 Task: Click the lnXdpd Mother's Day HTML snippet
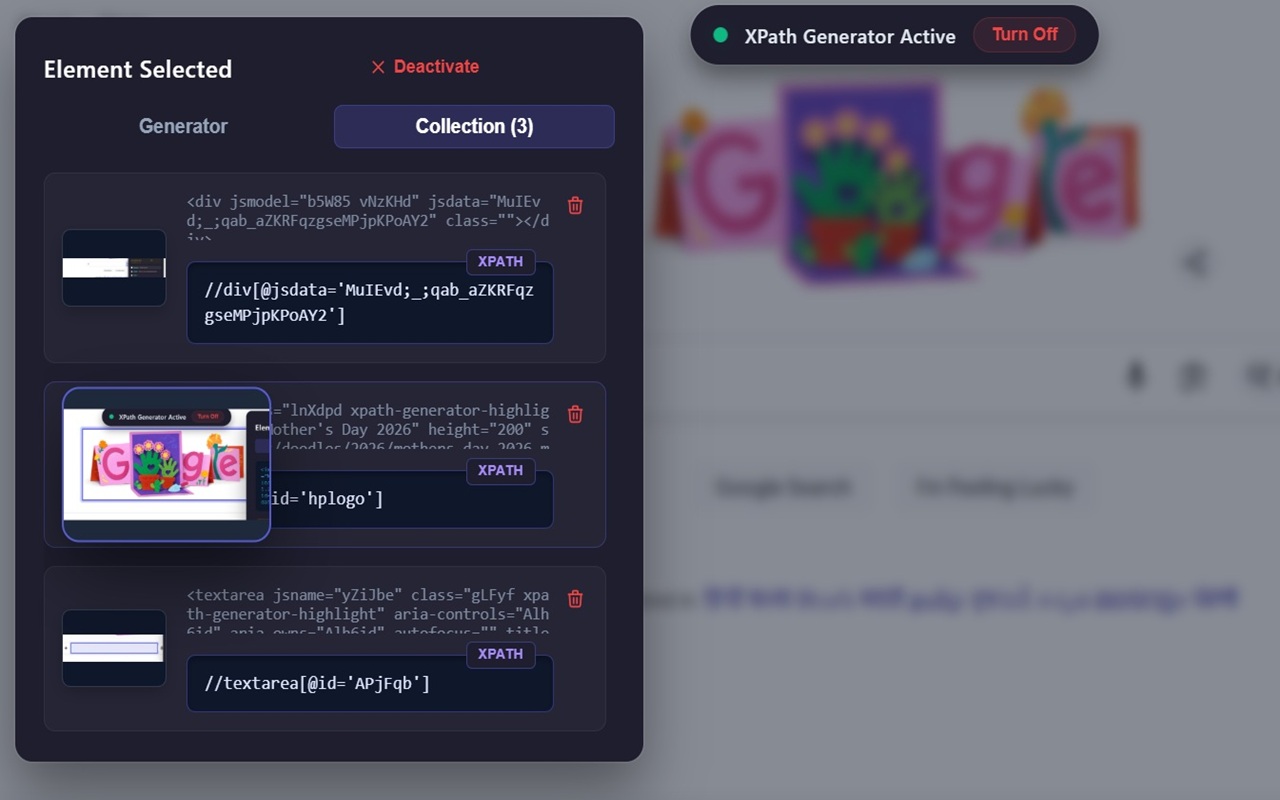coord(411,427)
